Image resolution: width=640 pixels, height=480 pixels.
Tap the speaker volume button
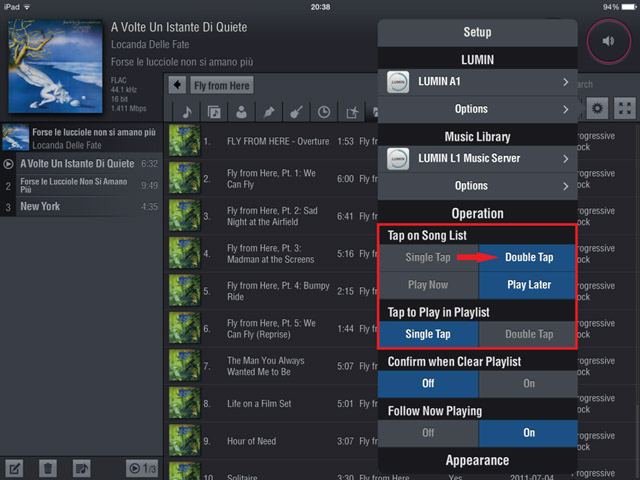pyautogui.click(x=608, y=41)
